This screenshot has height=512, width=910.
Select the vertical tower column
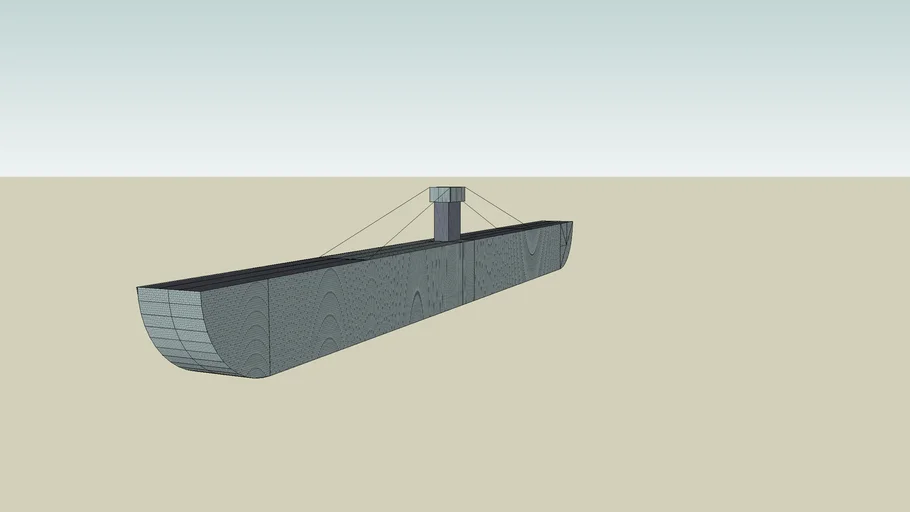pyautogui.click(x=447, y=221)
